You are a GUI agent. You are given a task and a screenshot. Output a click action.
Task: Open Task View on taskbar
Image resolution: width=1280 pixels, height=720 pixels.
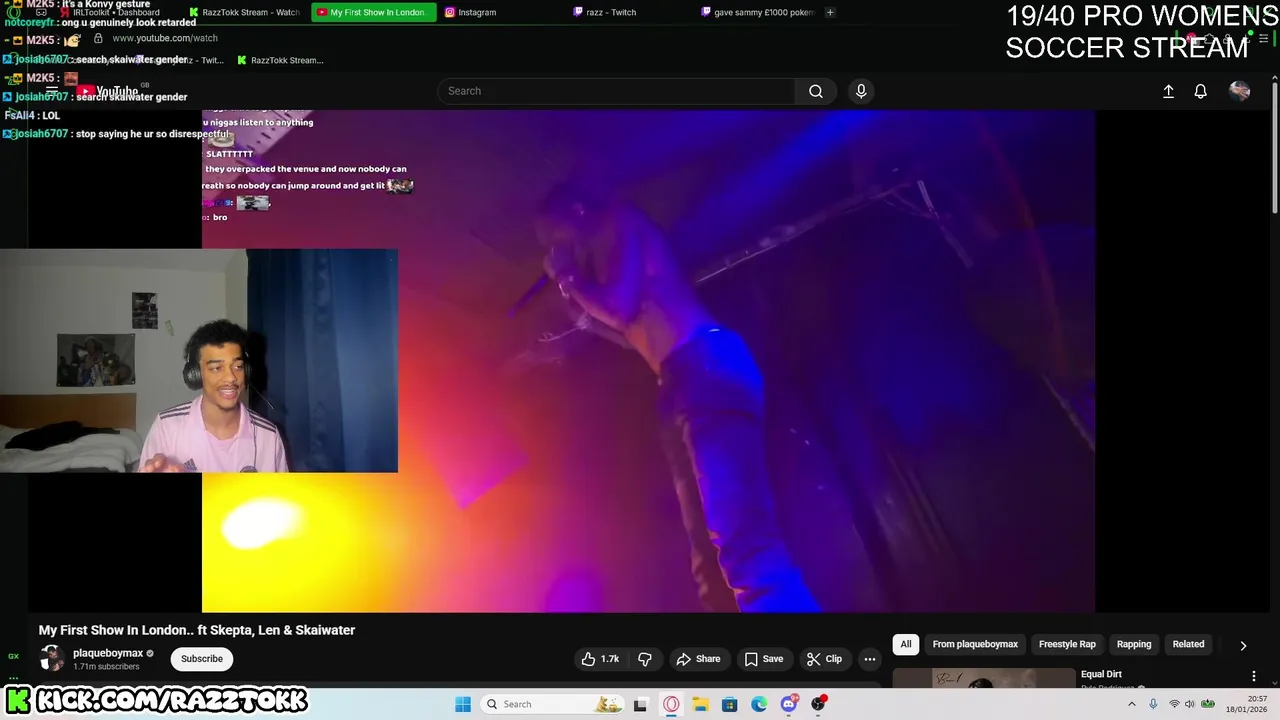[x=640, y=704]
